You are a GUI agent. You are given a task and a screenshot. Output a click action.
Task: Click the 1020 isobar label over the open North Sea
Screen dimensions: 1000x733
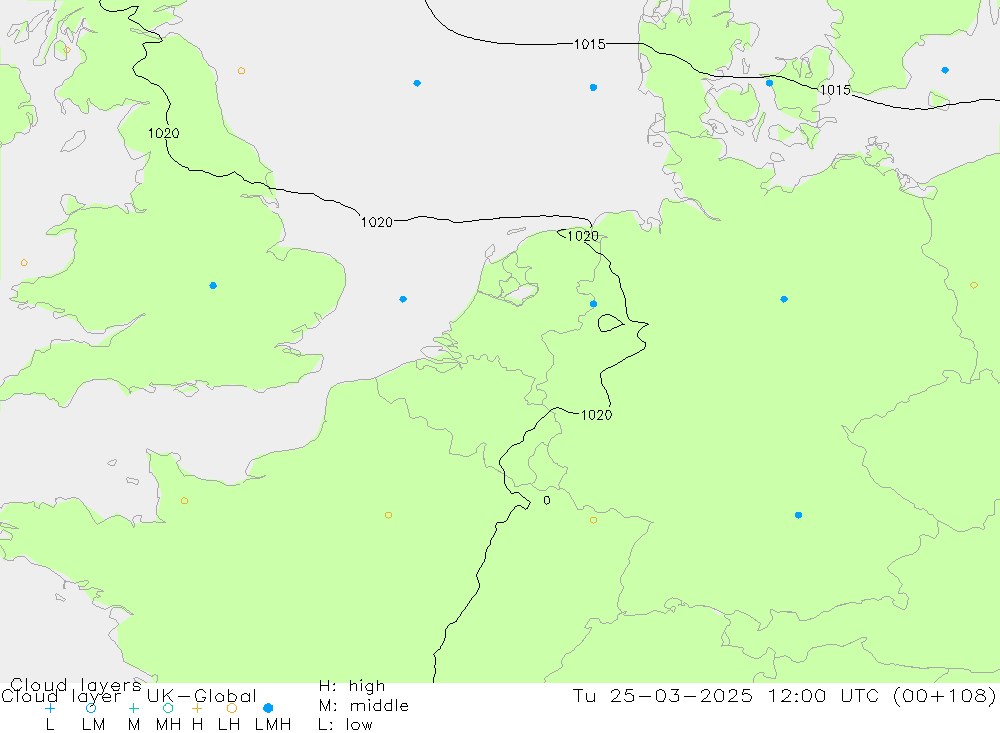[377, 222]
